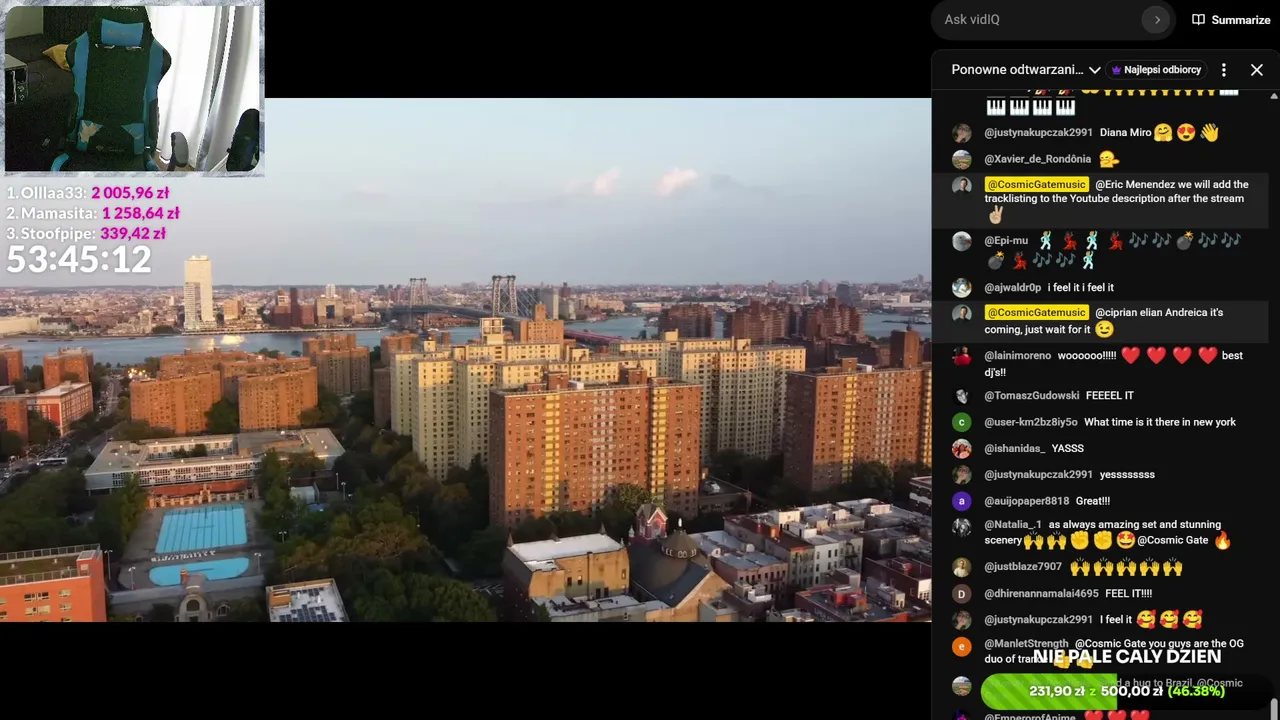The width and height of the screenshot is (1280, 720).
Task: Click auijopaper8818's purple avatar
Action: point(961,502)
